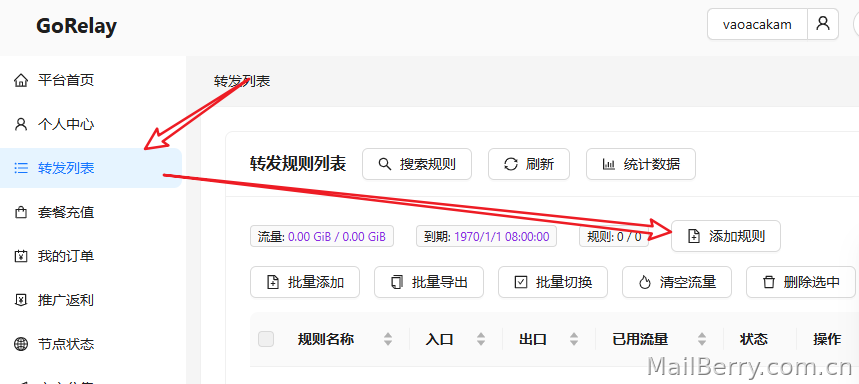859x384 pixels.
Task: Click the yen icon beside 推广返利
Action: point(21,300)
